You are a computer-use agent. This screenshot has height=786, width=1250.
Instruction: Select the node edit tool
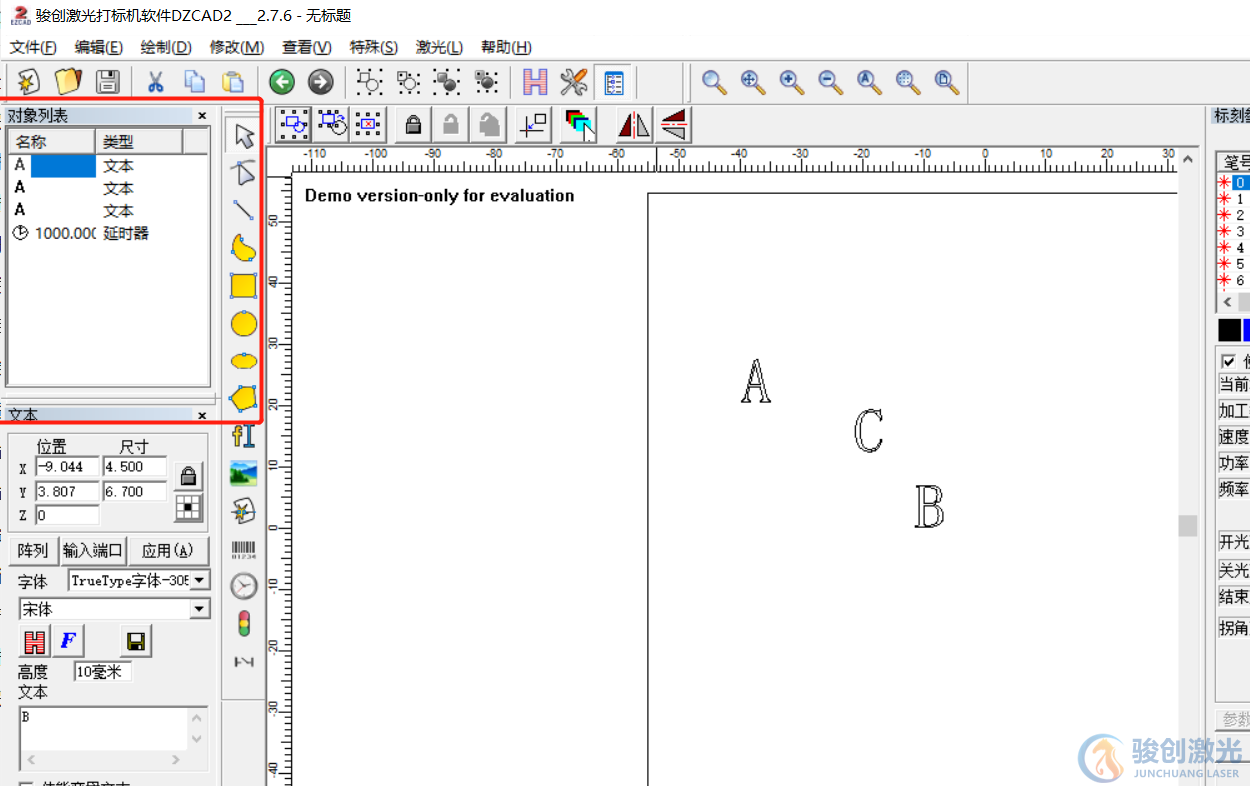pos(243,173)
